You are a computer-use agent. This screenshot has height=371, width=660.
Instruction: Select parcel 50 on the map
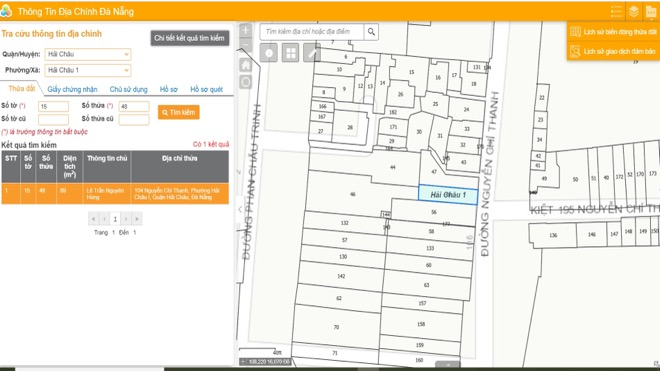pos(575,179)
